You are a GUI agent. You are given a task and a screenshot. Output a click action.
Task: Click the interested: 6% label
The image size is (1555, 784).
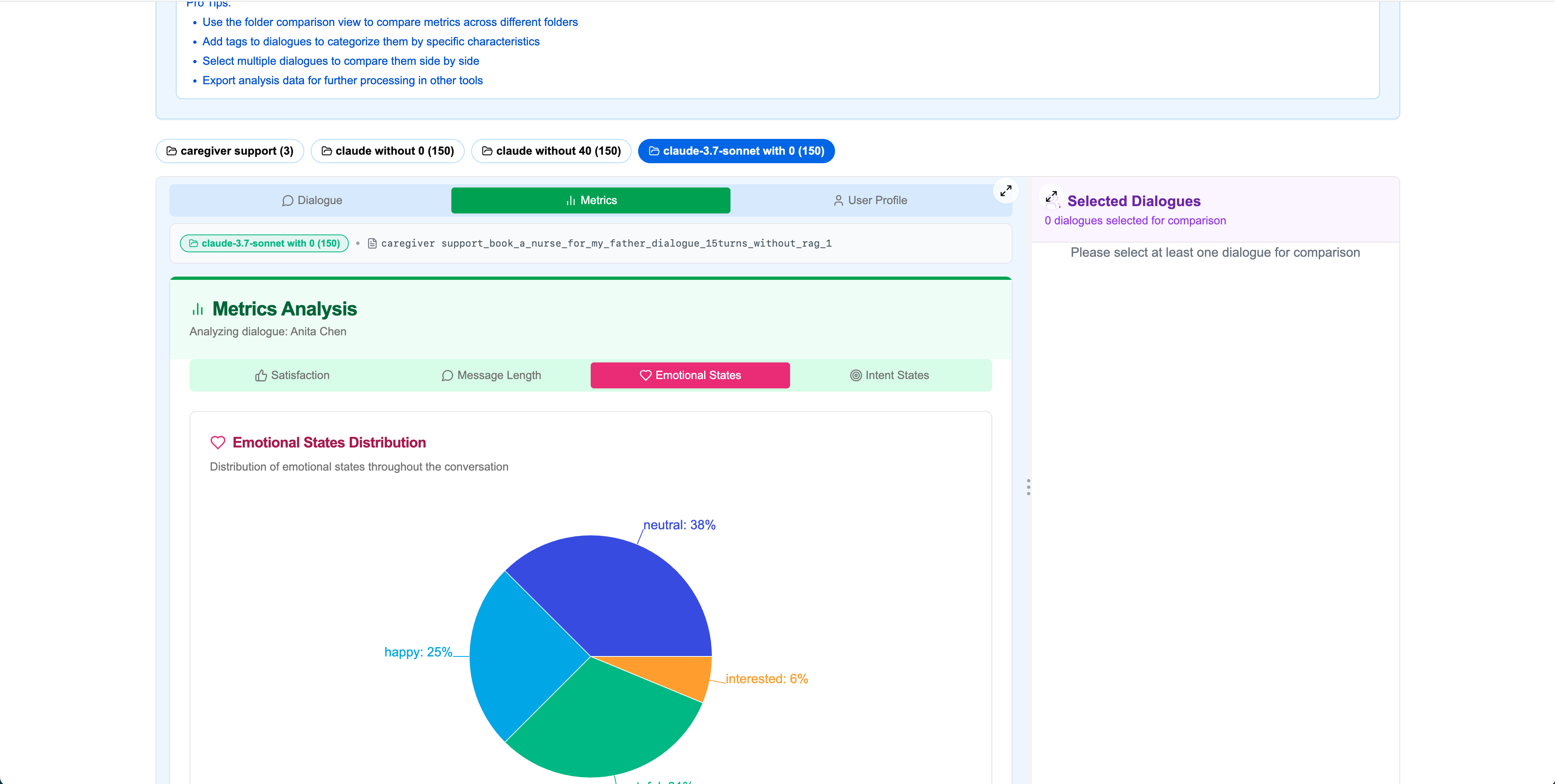pos(767,678)
